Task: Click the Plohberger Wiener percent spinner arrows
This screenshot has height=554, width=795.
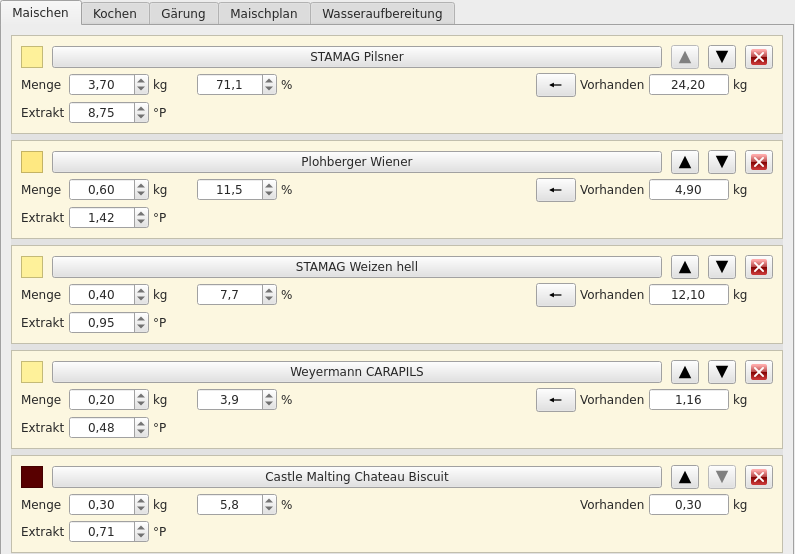Action: (269, 190)
